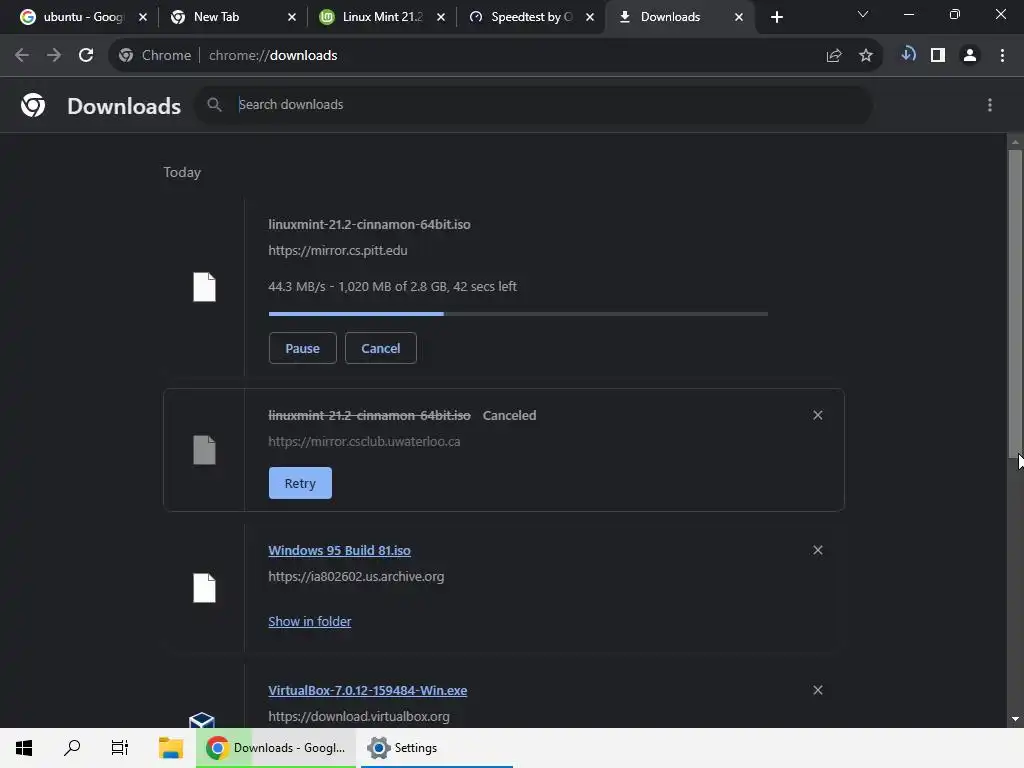This screenshot has width=1024, height=768.
Task: Click the share page icon in address bar
Action: (x=834, y=56)
